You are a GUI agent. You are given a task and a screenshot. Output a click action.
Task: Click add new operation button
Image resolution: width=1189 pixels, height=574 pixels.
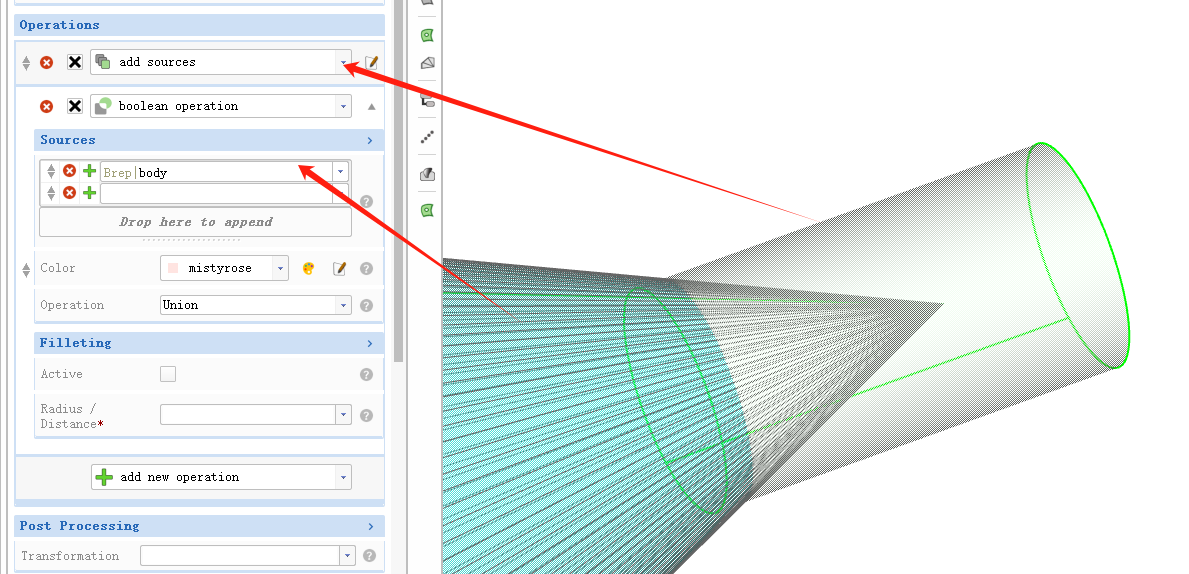(220, 477)
